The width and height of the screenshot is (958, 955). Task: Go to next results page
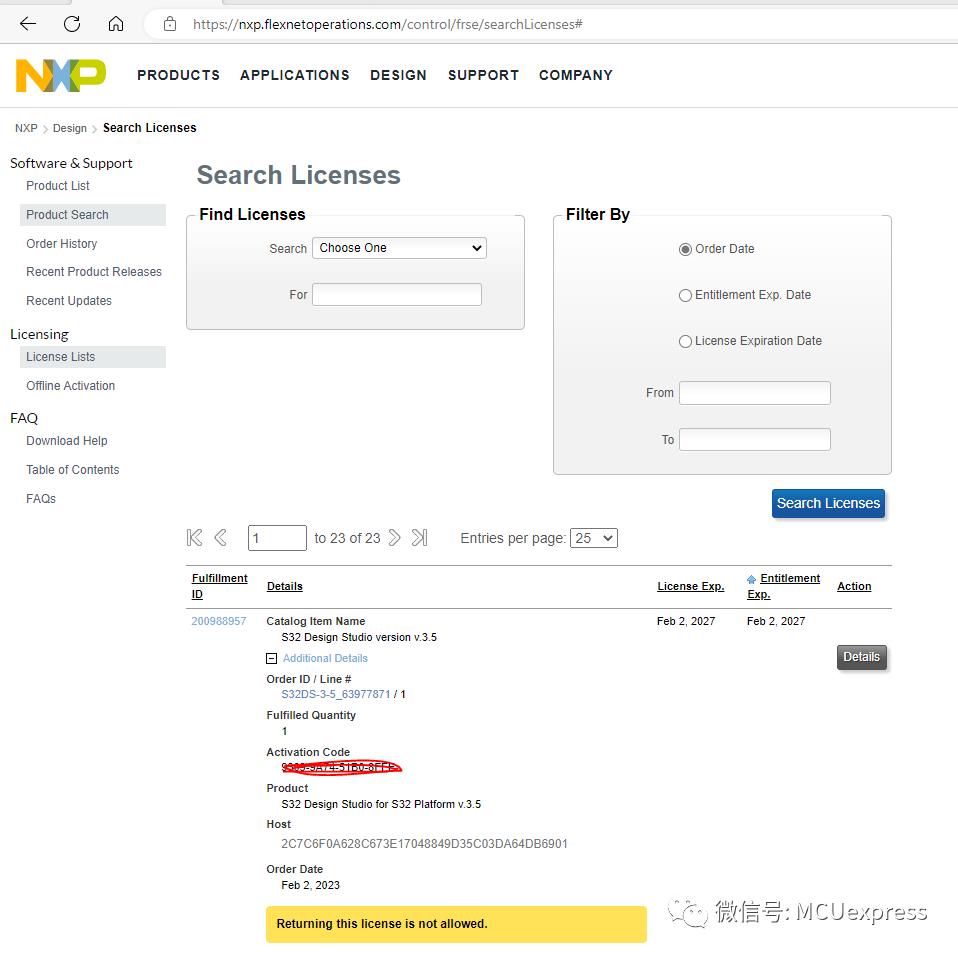395,538
